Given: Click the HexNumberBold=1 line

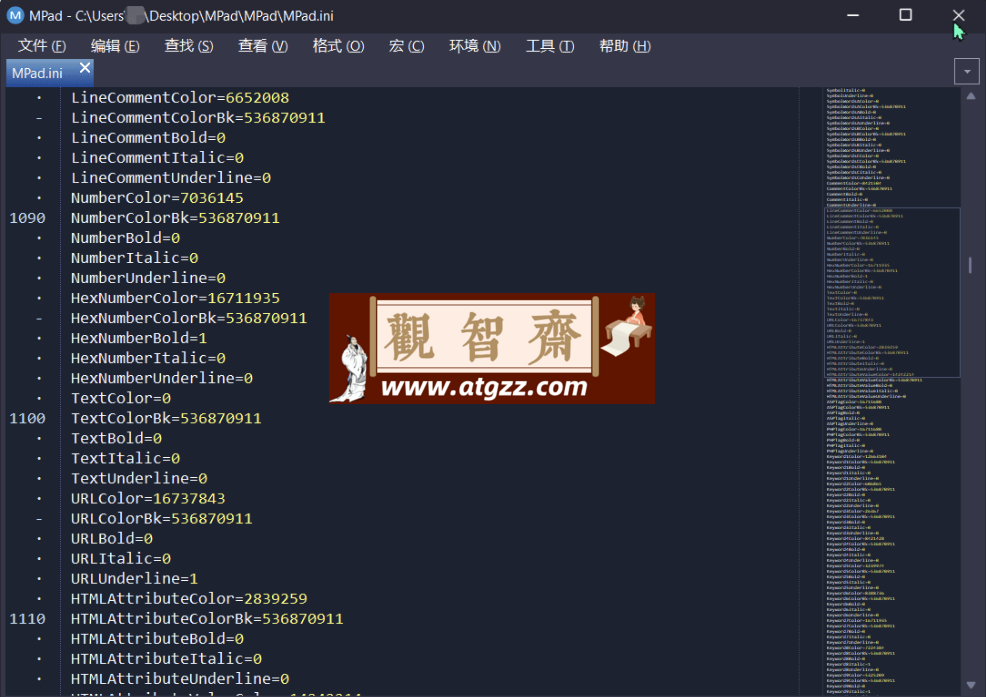Looking at the screenshot, I should point(139,338).
